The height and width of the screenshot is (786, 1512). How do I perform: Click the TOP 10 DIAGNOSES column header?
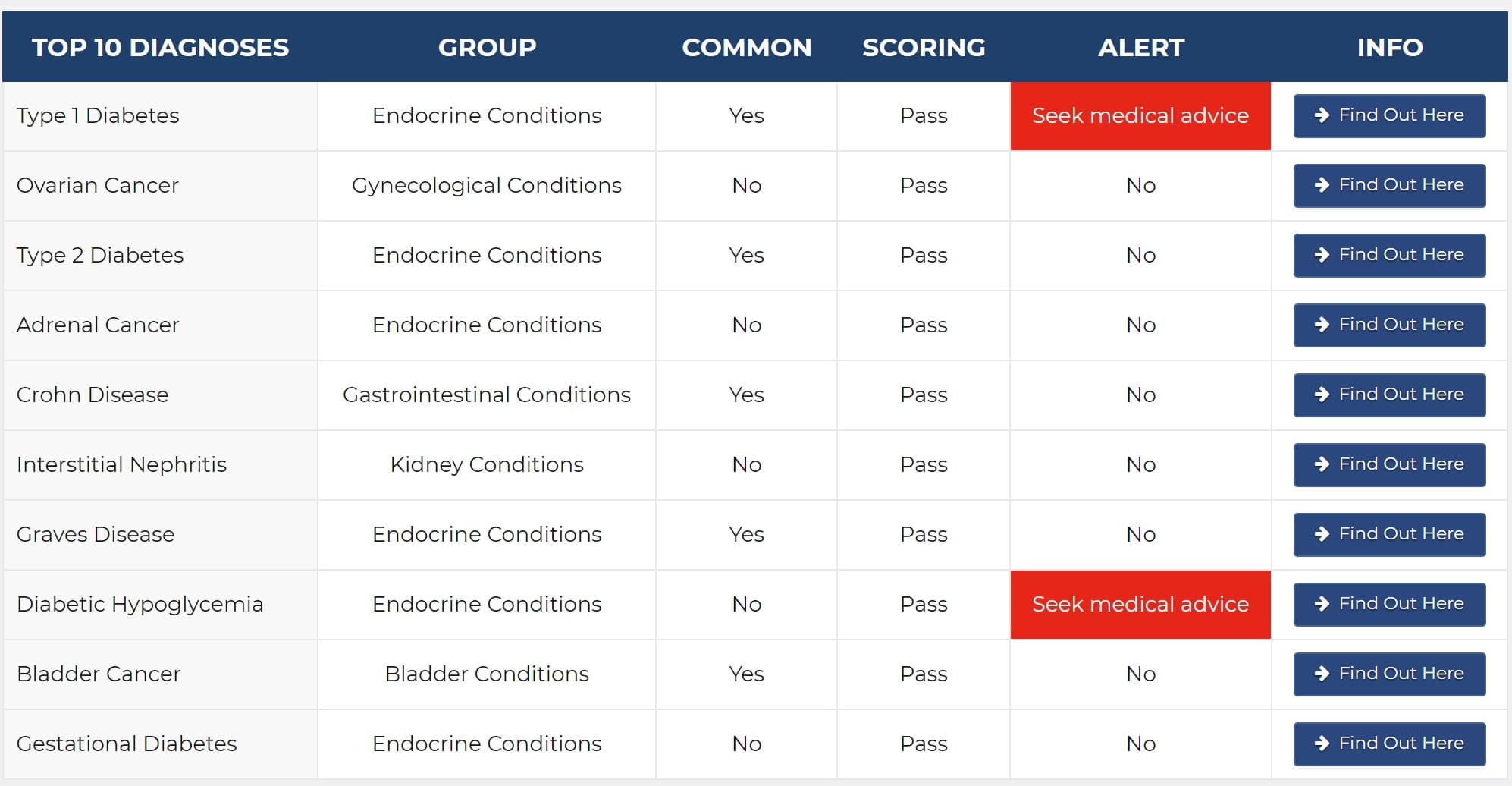pos(160,47)
